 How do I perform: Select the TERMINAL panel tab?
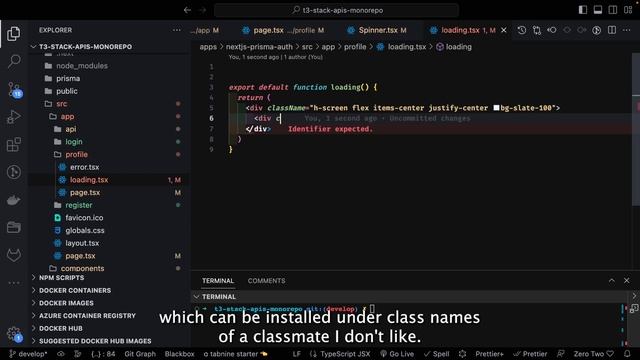(218, 281)
